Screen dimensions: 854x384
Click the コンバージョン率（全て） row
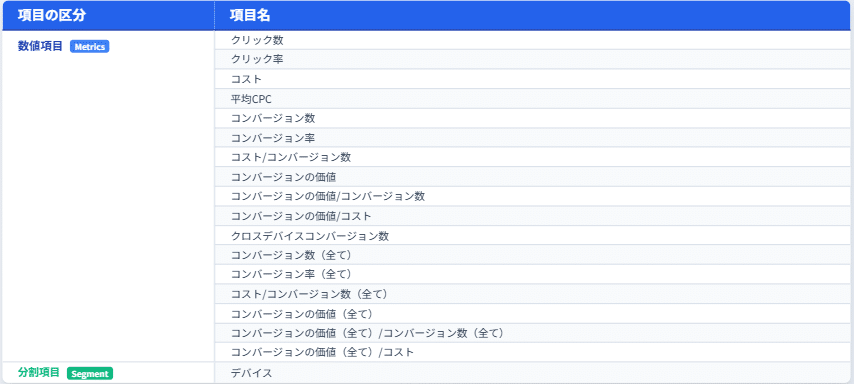(x=532, y=275)
